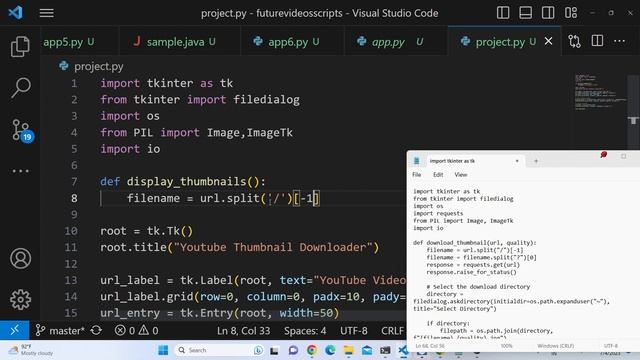The height and width of the screenshot is (360, 640).
Task: Toggle primary side bar layout icon
Action: (503, 13)
